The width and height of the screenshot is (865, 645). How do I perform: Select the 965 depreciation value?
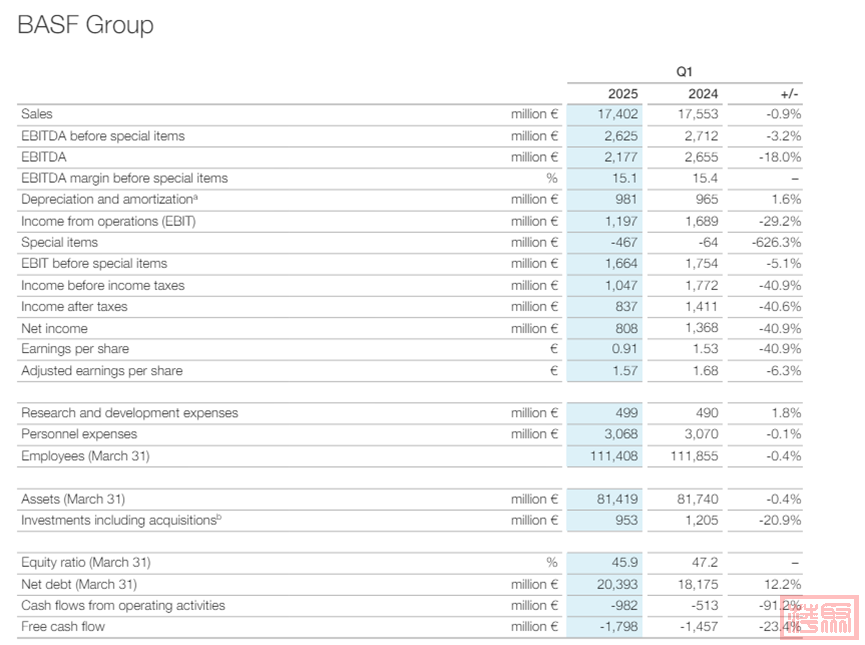pyautogui.click(x=707, y=199)
